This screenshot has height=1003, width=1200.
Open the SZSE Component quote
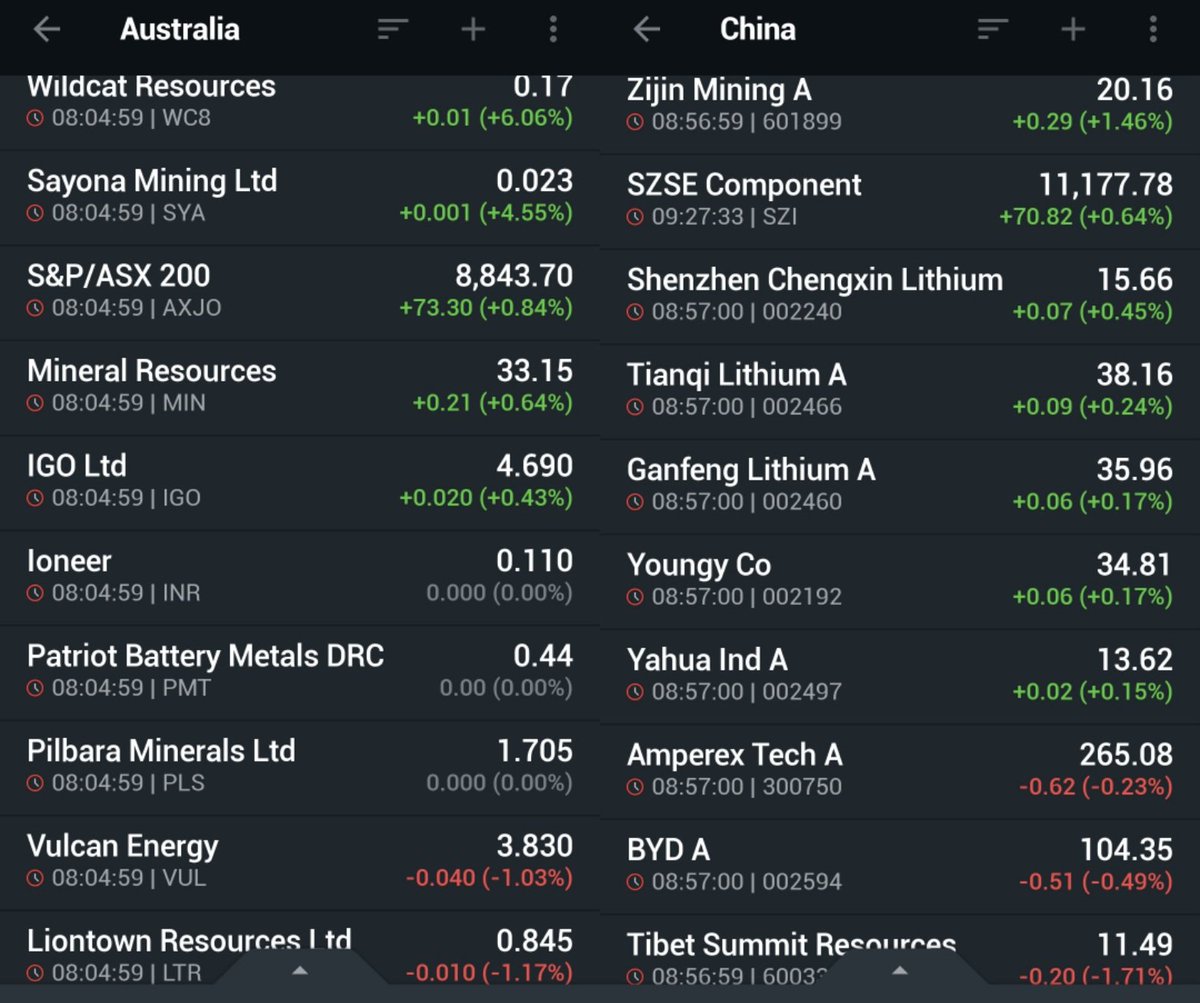[x=900, y=200]
